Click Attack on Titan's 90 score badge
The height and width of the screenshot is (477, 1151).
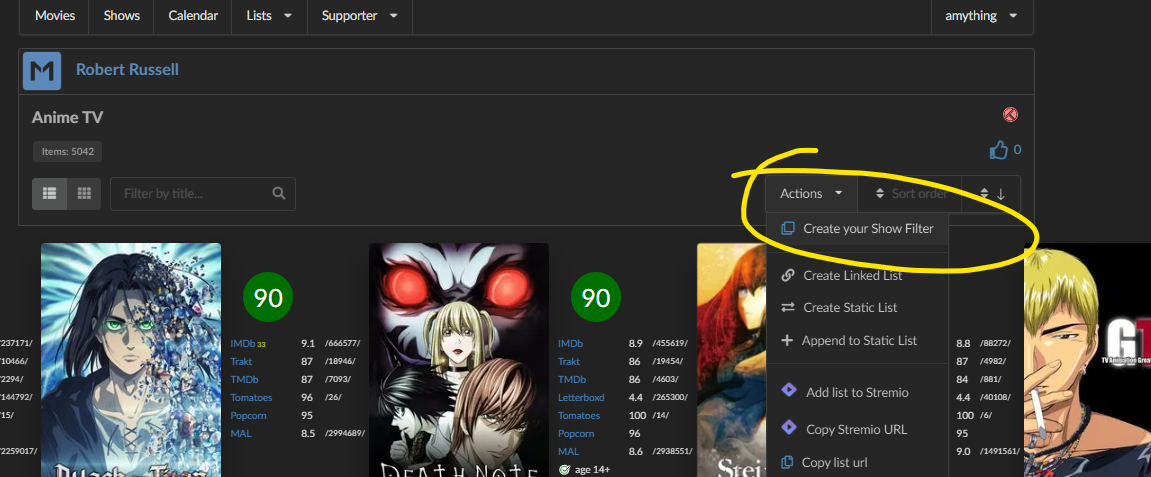(268, 297)
